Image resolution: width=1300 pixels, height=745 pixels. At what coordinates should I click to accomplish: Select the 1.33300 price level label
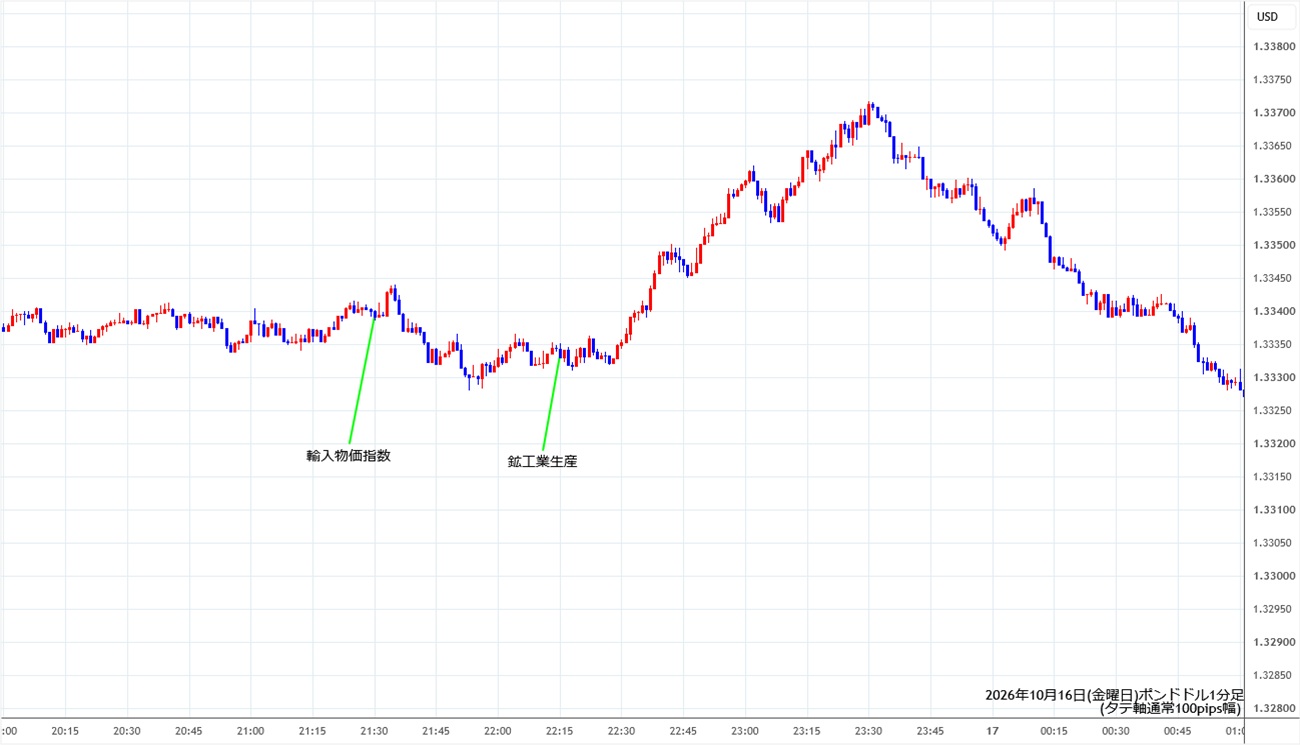[1272, 377]
